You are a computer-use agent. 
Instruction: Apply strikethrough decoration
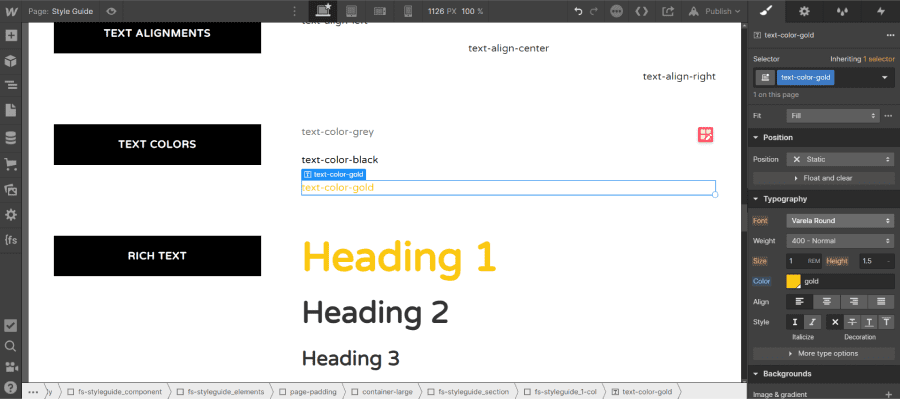[x=852, y=322]
